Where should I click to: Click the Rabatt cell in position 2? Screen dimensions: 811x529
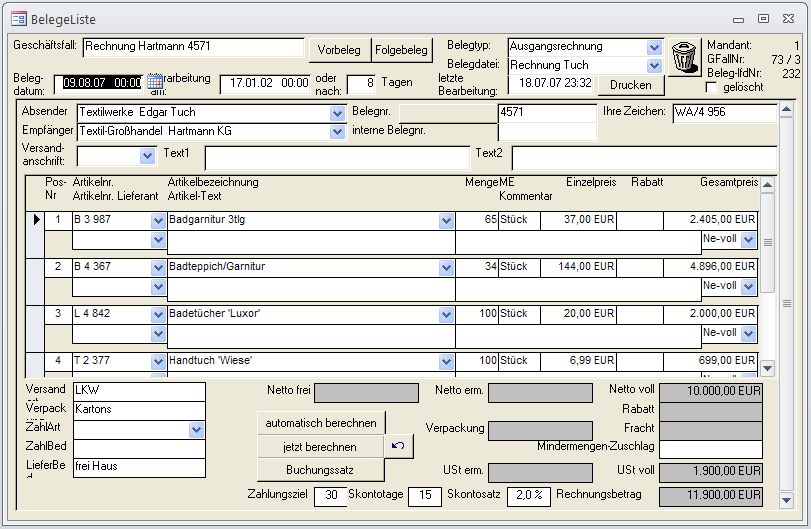[x=639, y=267]
